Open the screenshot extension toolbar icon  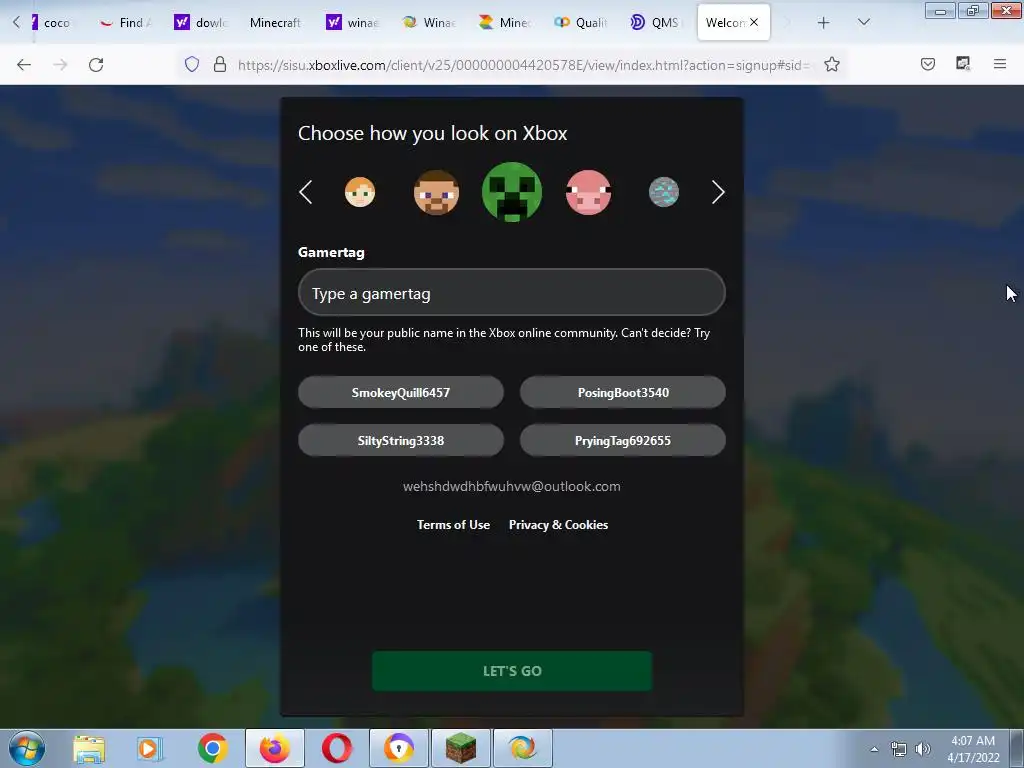(963, 64)
